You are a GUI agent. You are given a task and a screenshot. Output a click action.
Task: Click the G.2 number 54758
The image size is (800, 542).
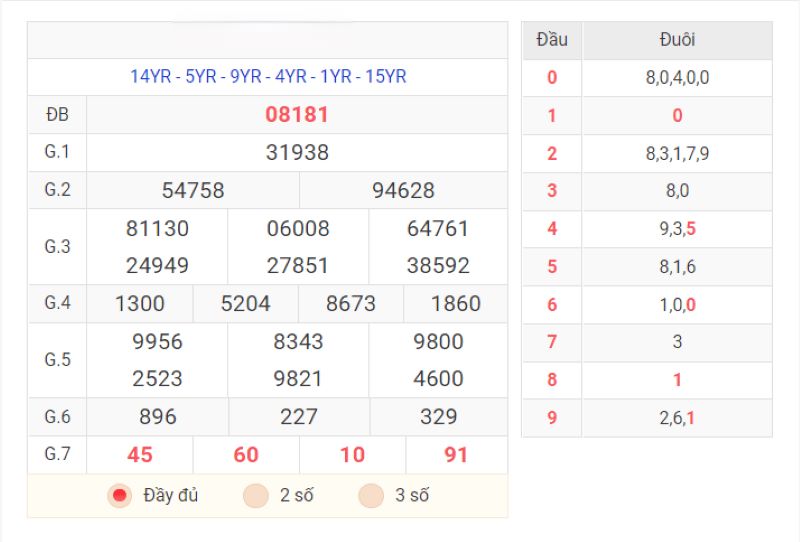[x=193, y=190]
